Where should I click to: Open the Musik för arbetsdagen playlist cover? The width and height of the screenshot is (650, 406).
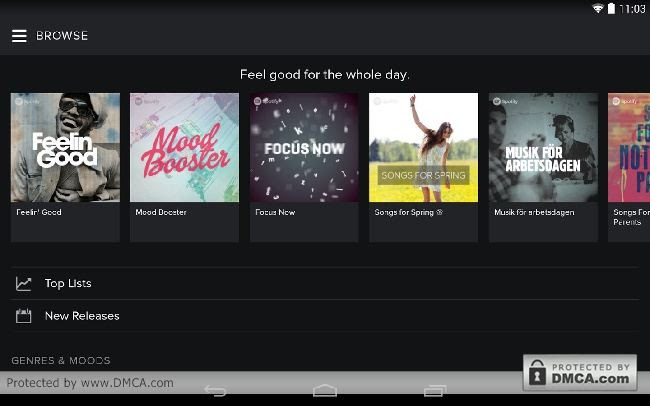543,148
